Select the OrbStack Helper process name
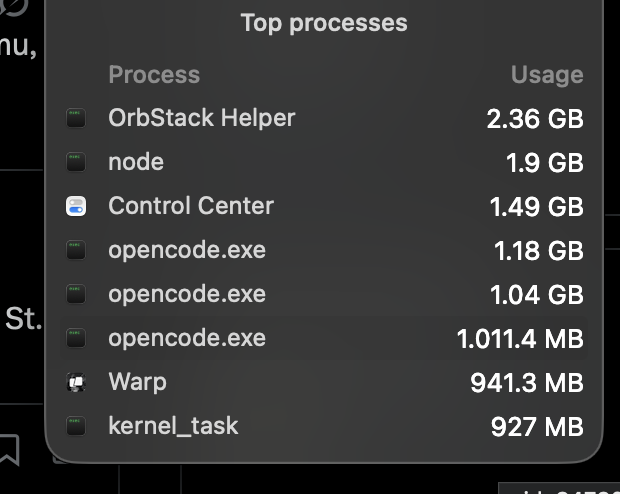The image size is (620, 494). 202,118
